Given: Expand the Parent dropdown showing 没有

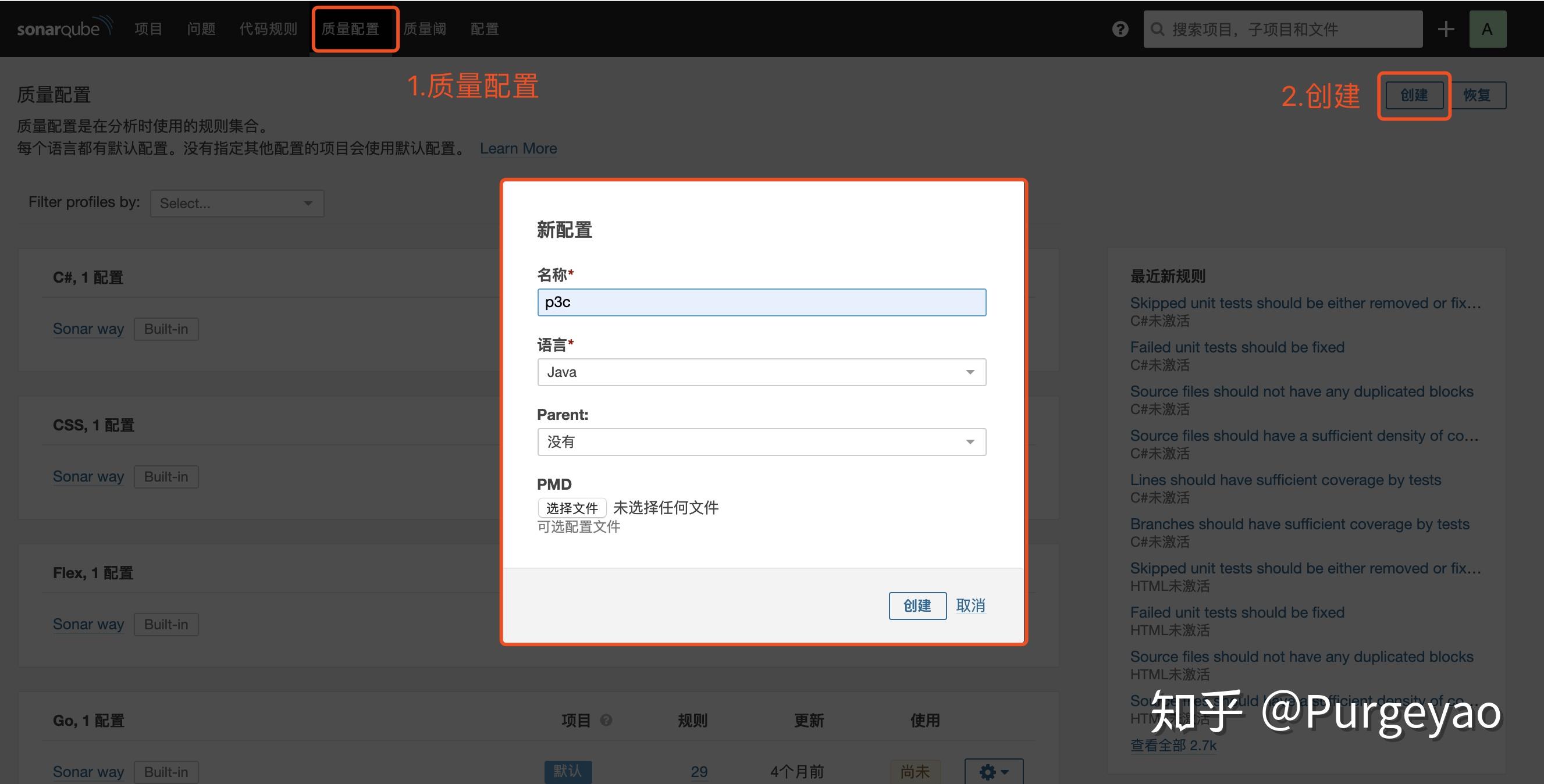Looking at the screenshot, I should (x=761, y=442).
